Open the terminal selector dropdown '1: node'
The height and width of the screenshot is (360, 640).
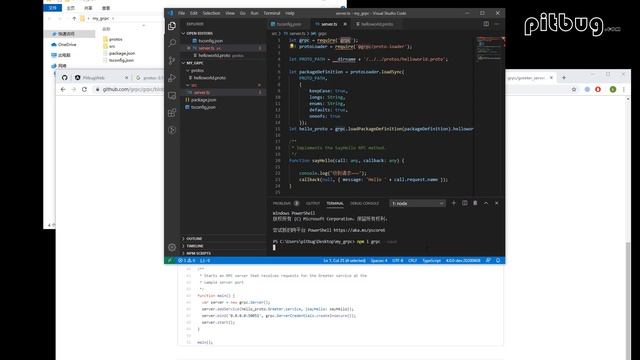click(417, 203)
